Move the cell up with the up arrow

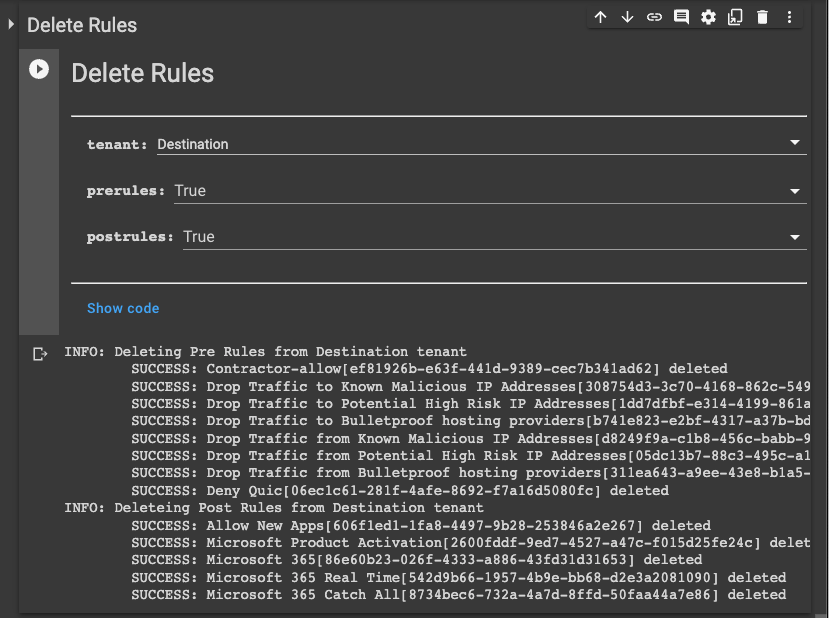point(601,17)
